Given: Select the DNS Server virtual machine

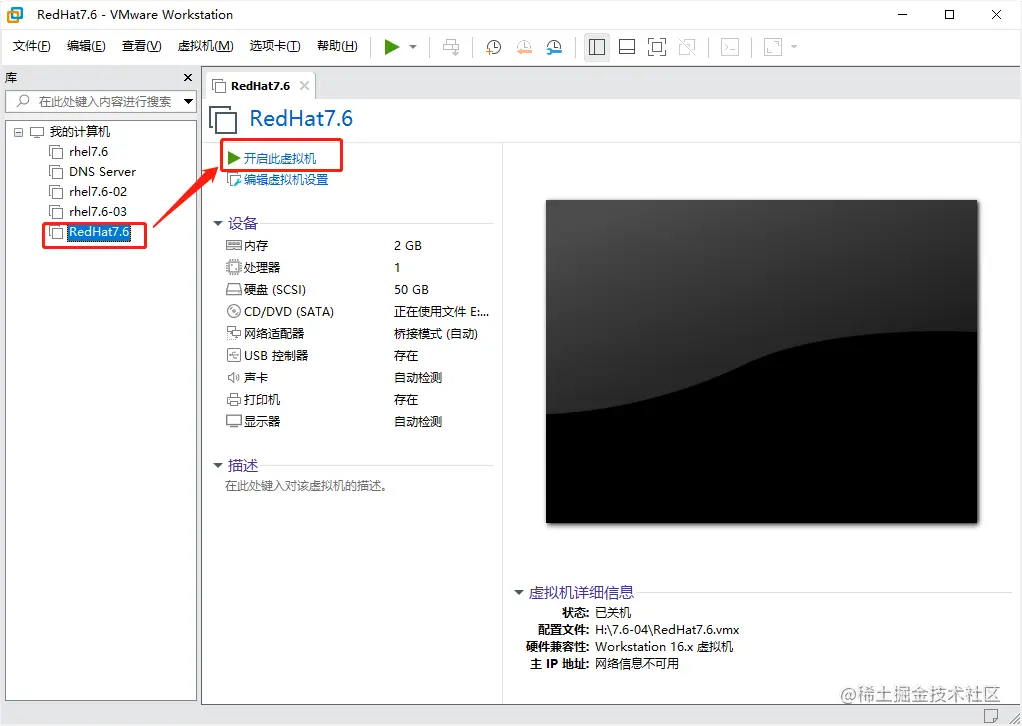Looking at the screenshot, I should click(x=102, y=172).
